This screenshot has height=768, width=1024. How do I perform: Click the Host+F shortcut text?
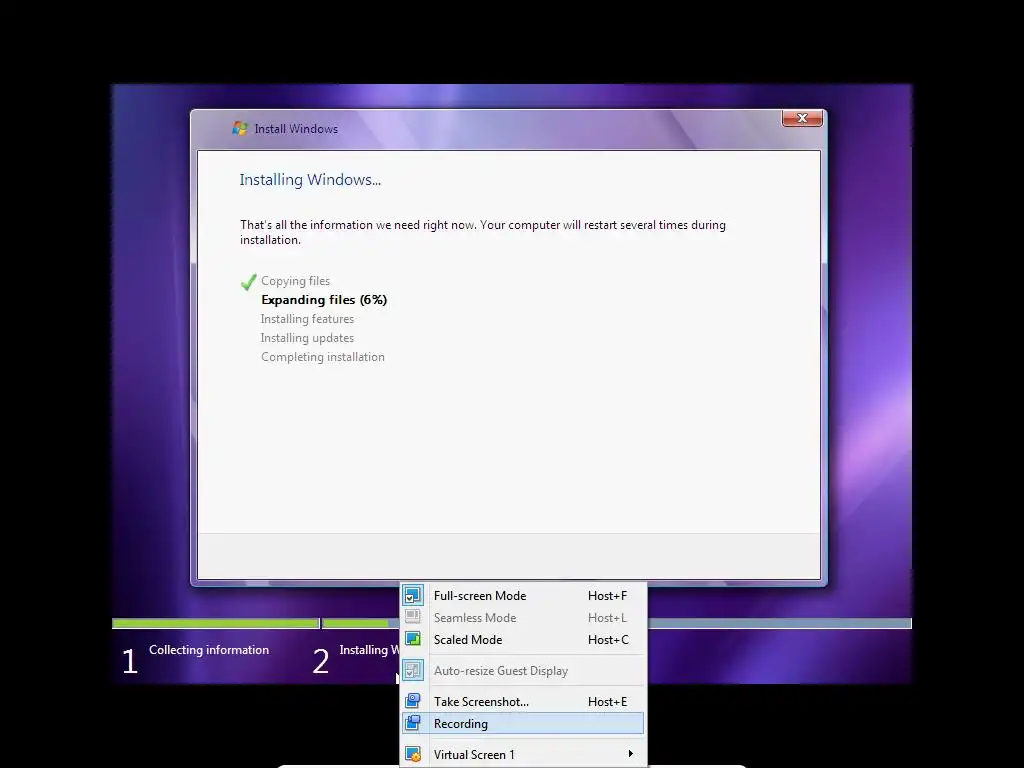click(607, 596)
